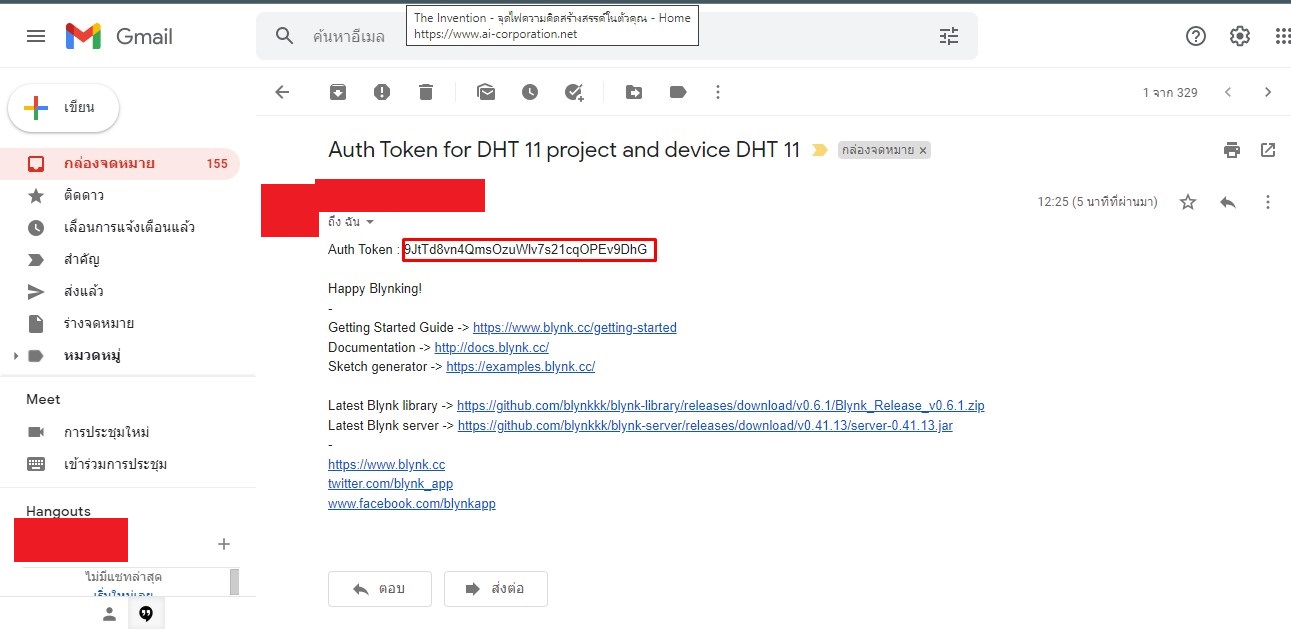Open the Snoozed folder
The image size is (1291, 629).
tap(120, 227)
